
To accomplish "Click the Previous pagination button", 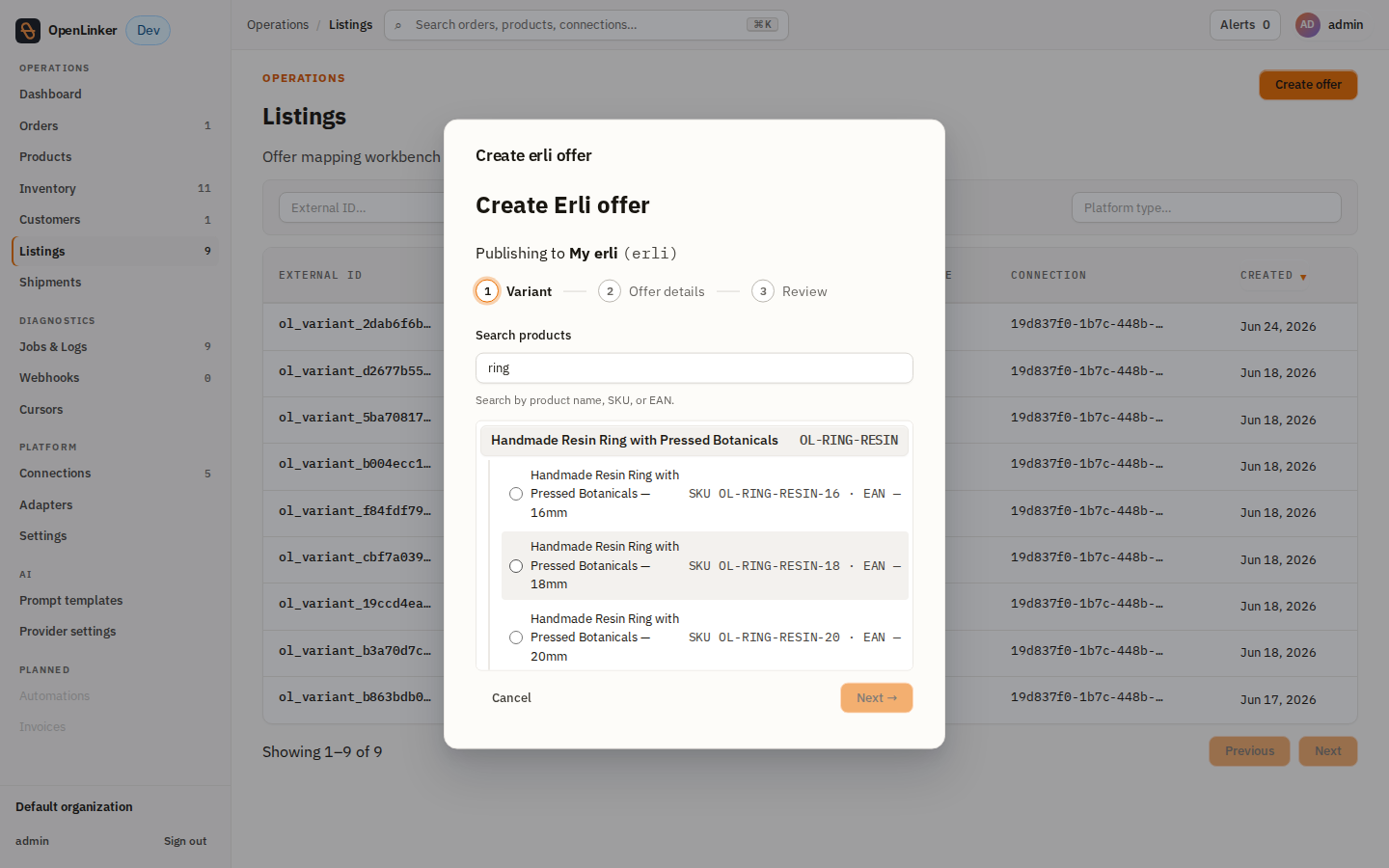I will tap(1249, 751).
